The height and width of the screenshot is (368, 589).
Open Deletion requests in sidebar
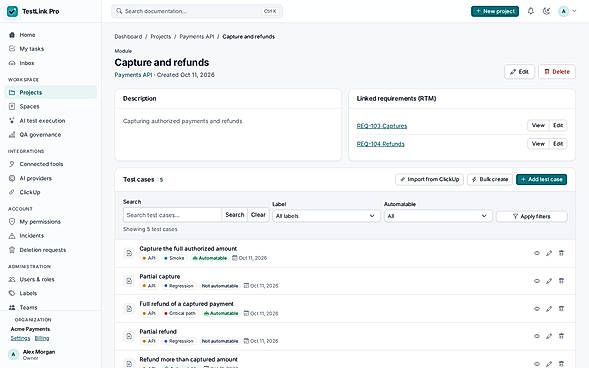[x=50, y=250]
